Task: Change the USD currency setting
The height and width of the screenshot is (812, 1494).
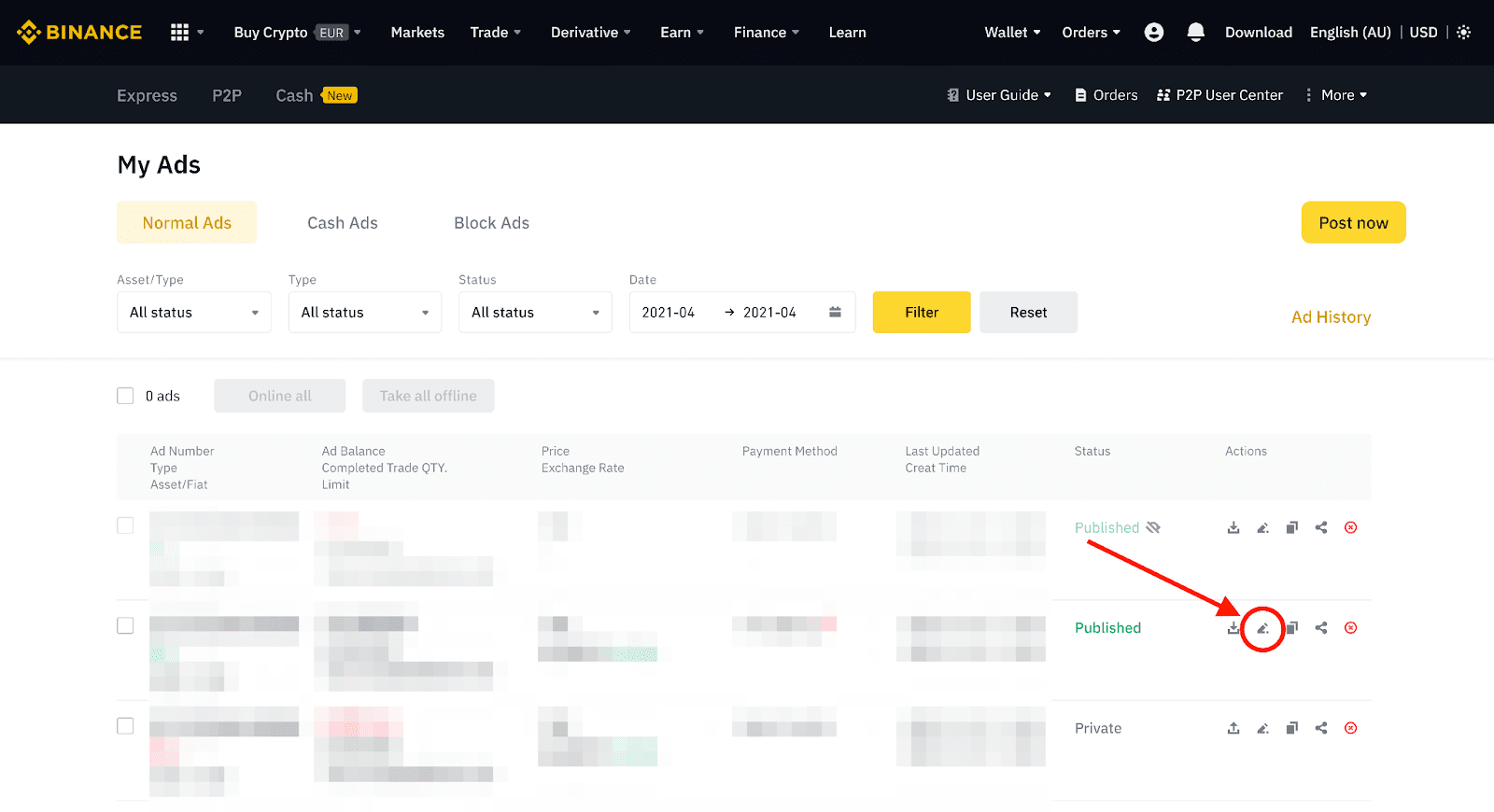Action: pyautogui.click(x=1423, y=33)
